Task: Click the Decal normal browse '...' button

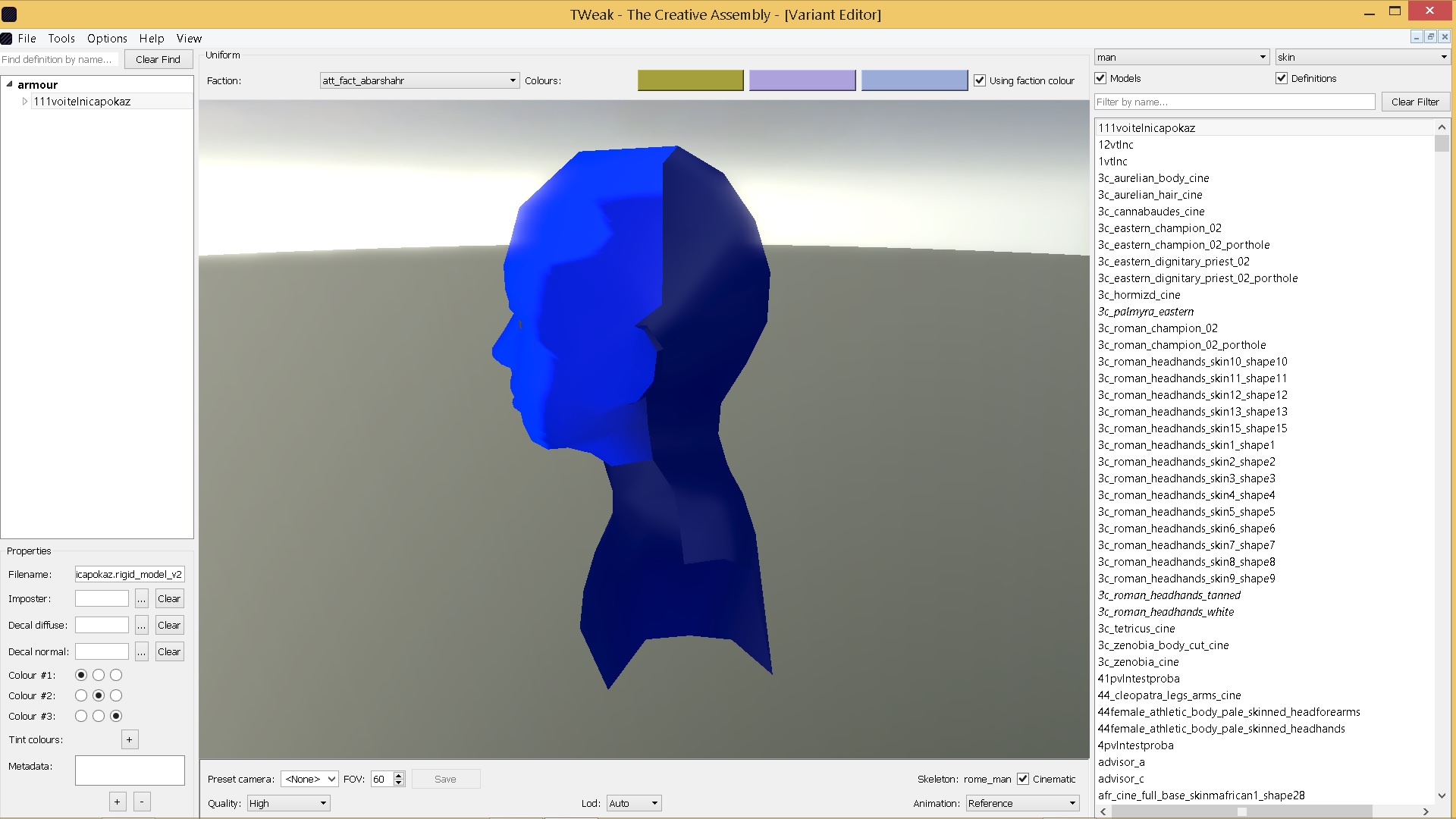Action: pos(141,652)
